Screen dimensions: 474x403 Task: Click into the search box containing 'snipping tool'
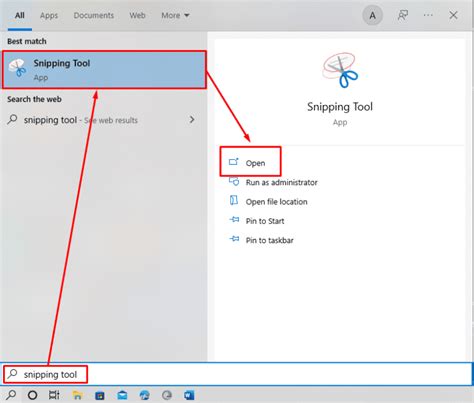click(x=236, y=374)
